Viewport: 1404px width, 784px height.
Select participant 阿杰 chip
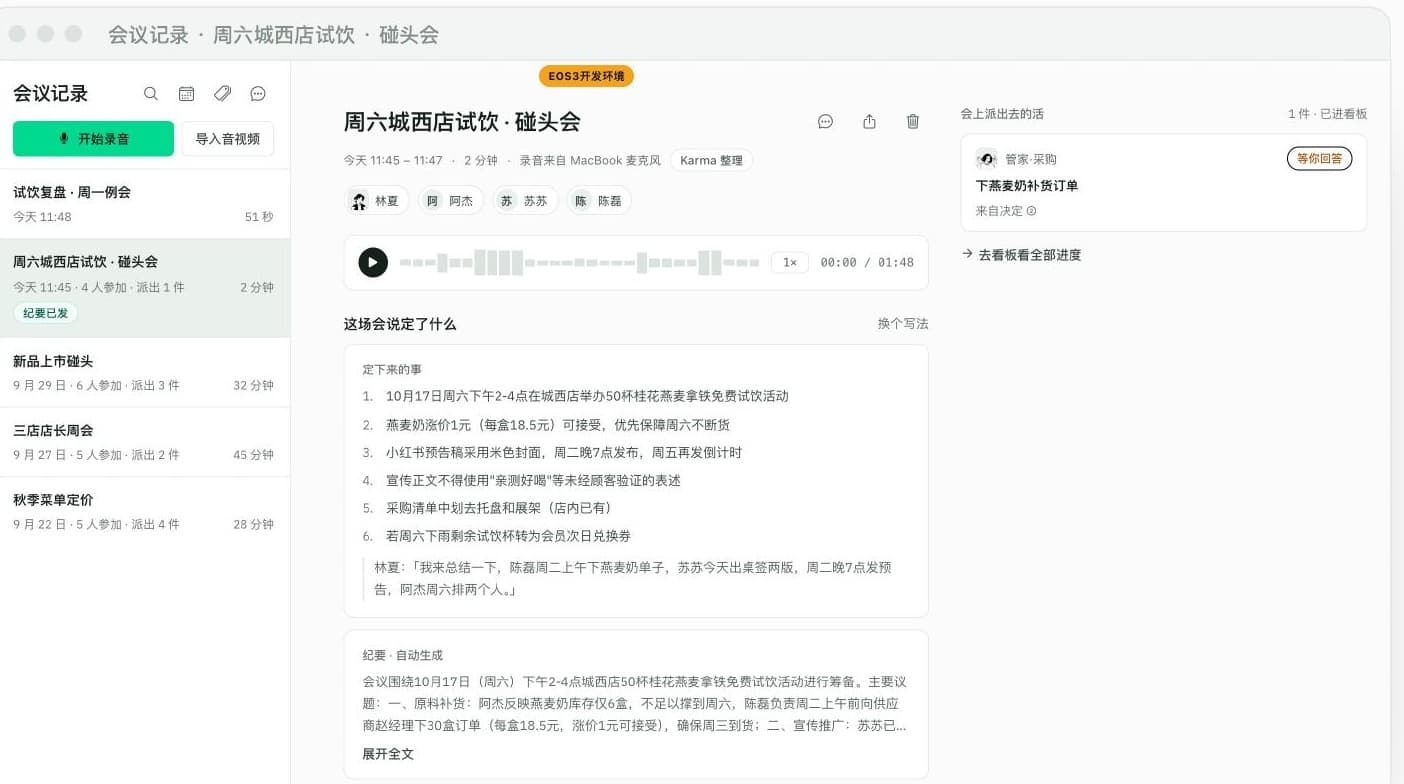point(451,201)
